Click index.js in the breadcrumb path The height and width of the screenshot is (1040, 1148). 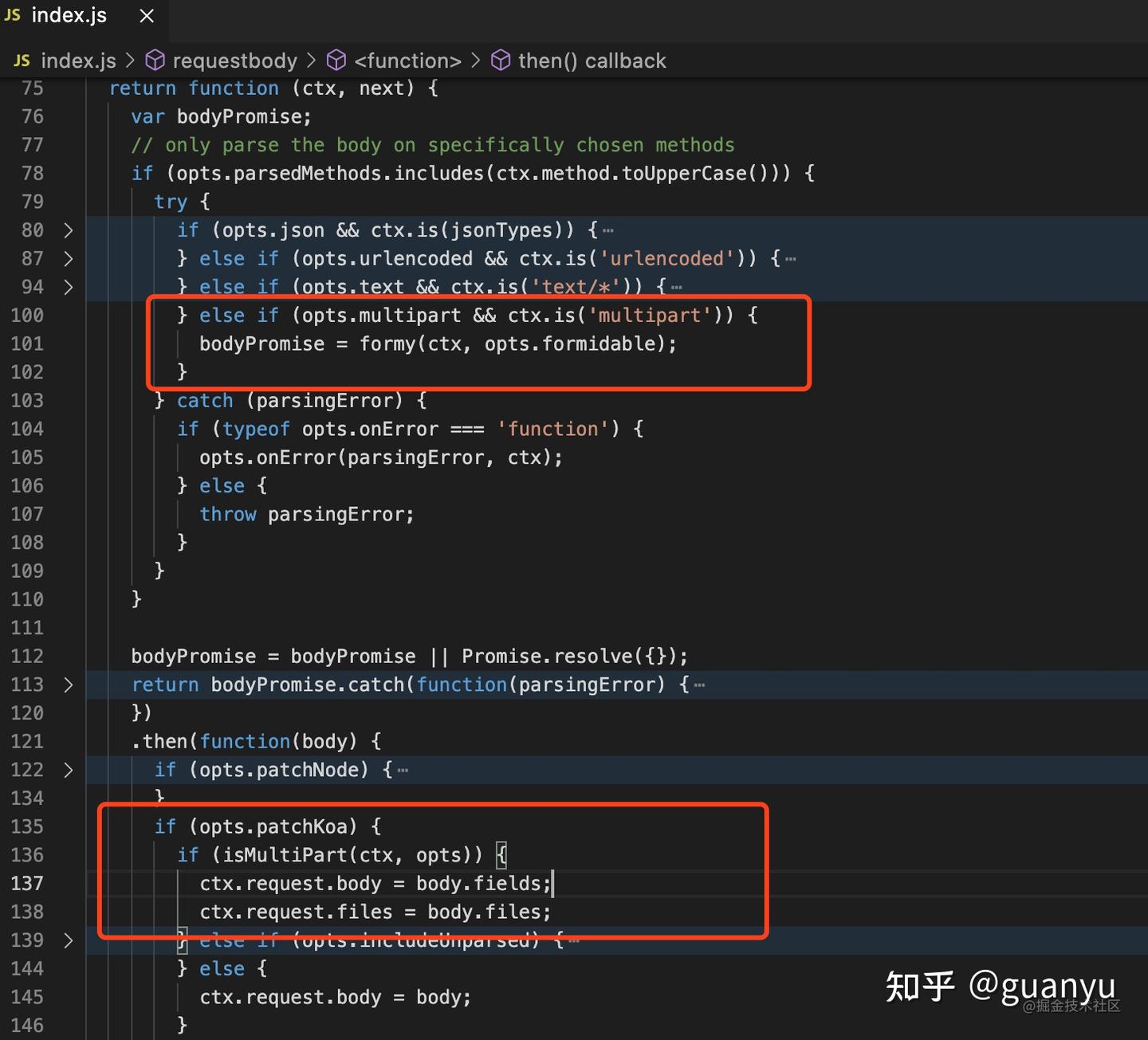(78, 61)
